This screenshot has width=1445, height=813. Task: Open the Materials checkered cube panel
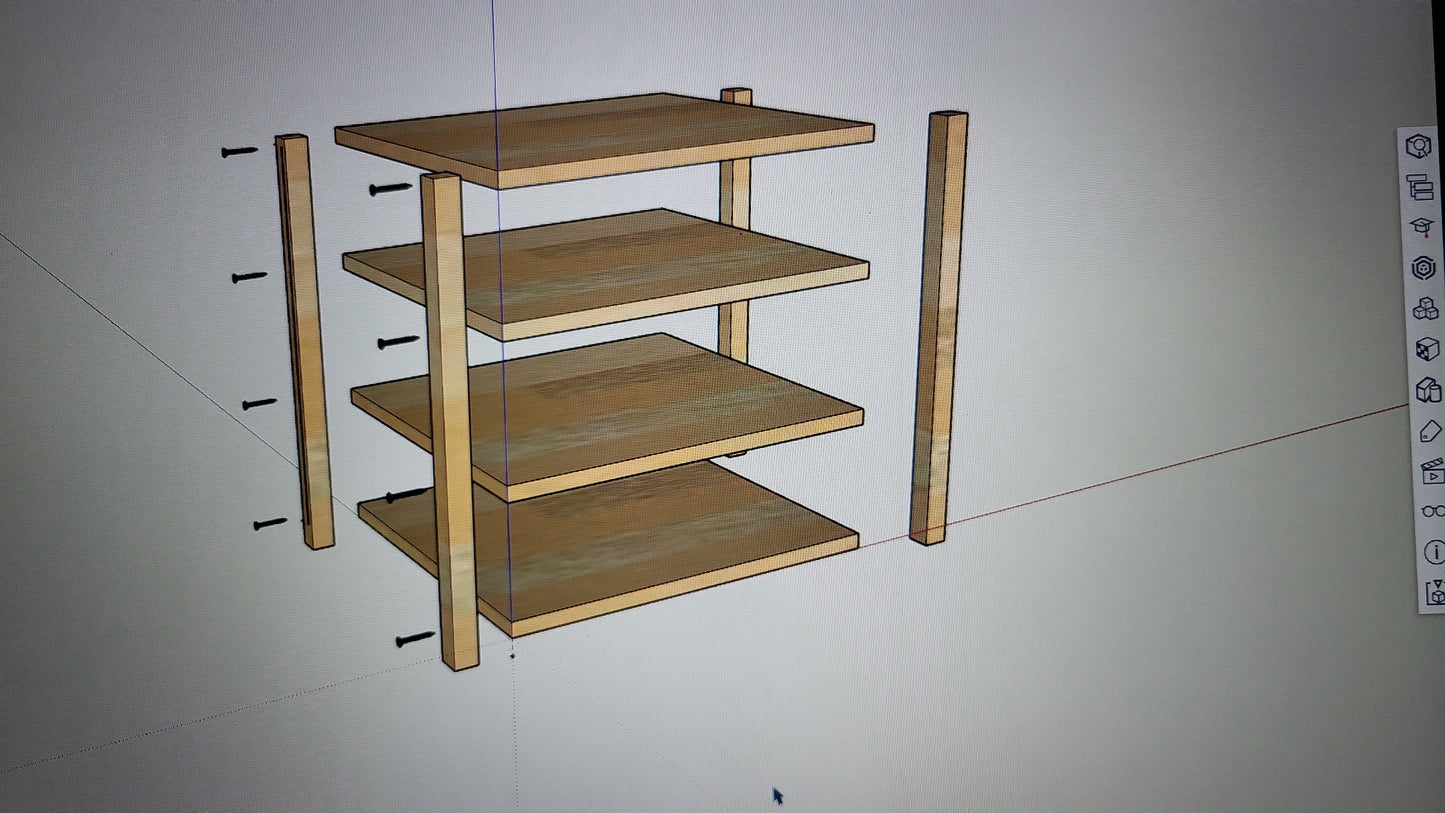click(1427, 349)
